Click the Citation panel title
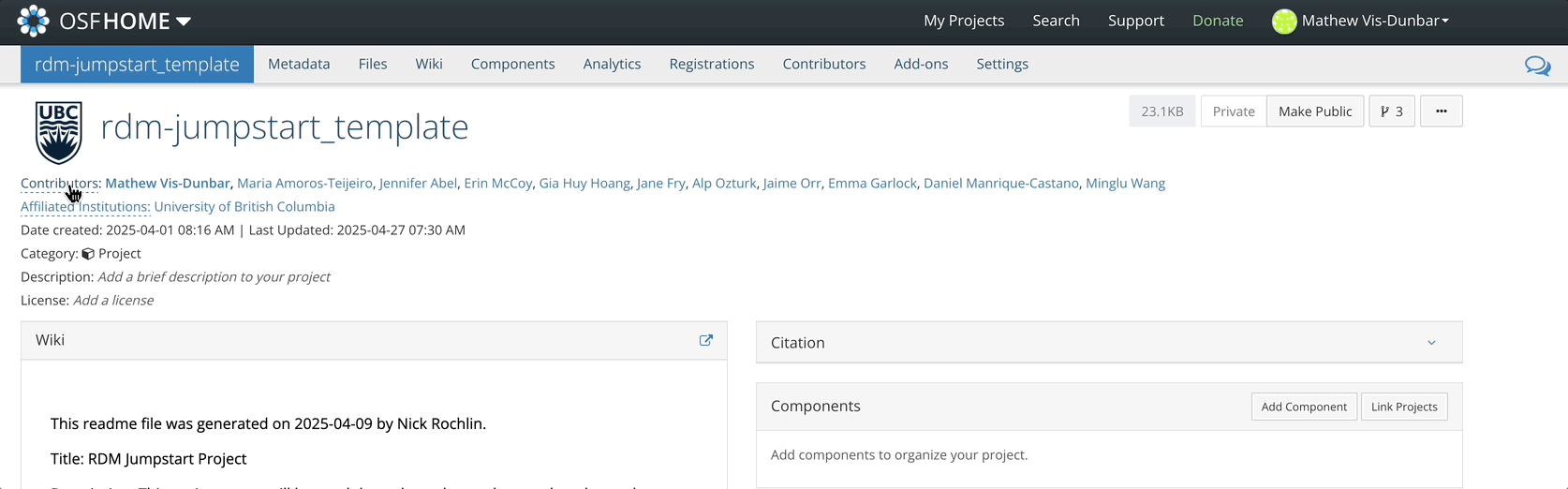Screen dimensions: 1568x489 pos(798,343)
